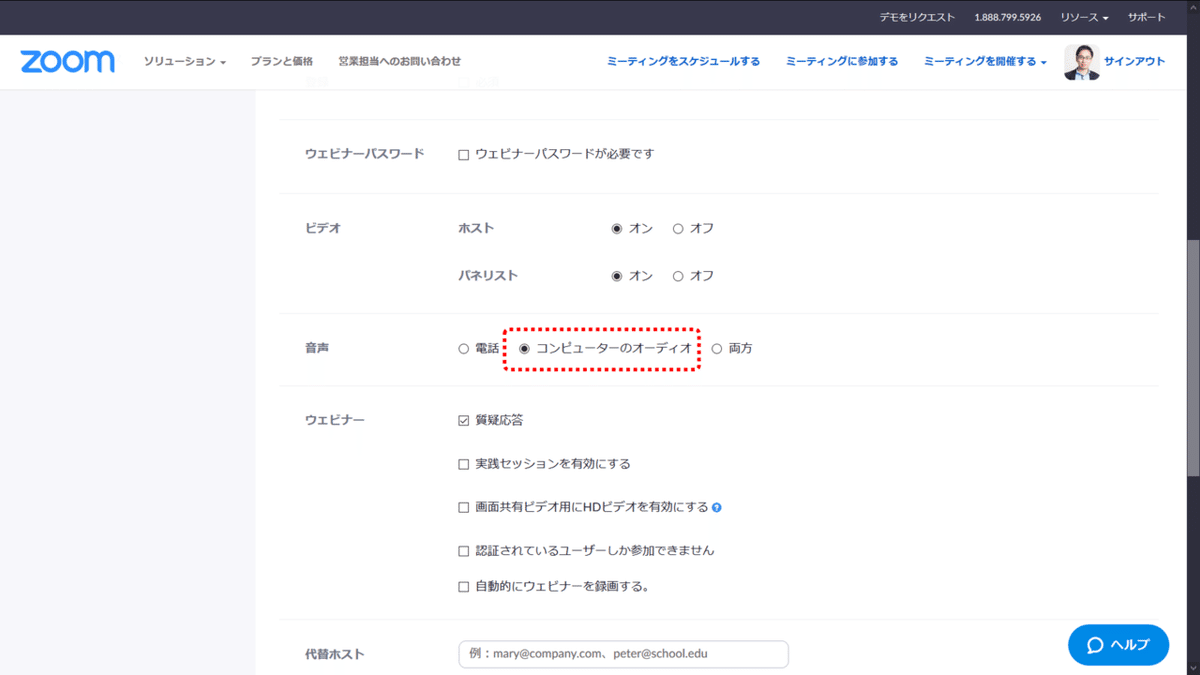Open the ヘルプ chat widget
Image resolution: width=1200 pixels, height=675 pixels.
pyautogui.click(x=1117, y=644)
